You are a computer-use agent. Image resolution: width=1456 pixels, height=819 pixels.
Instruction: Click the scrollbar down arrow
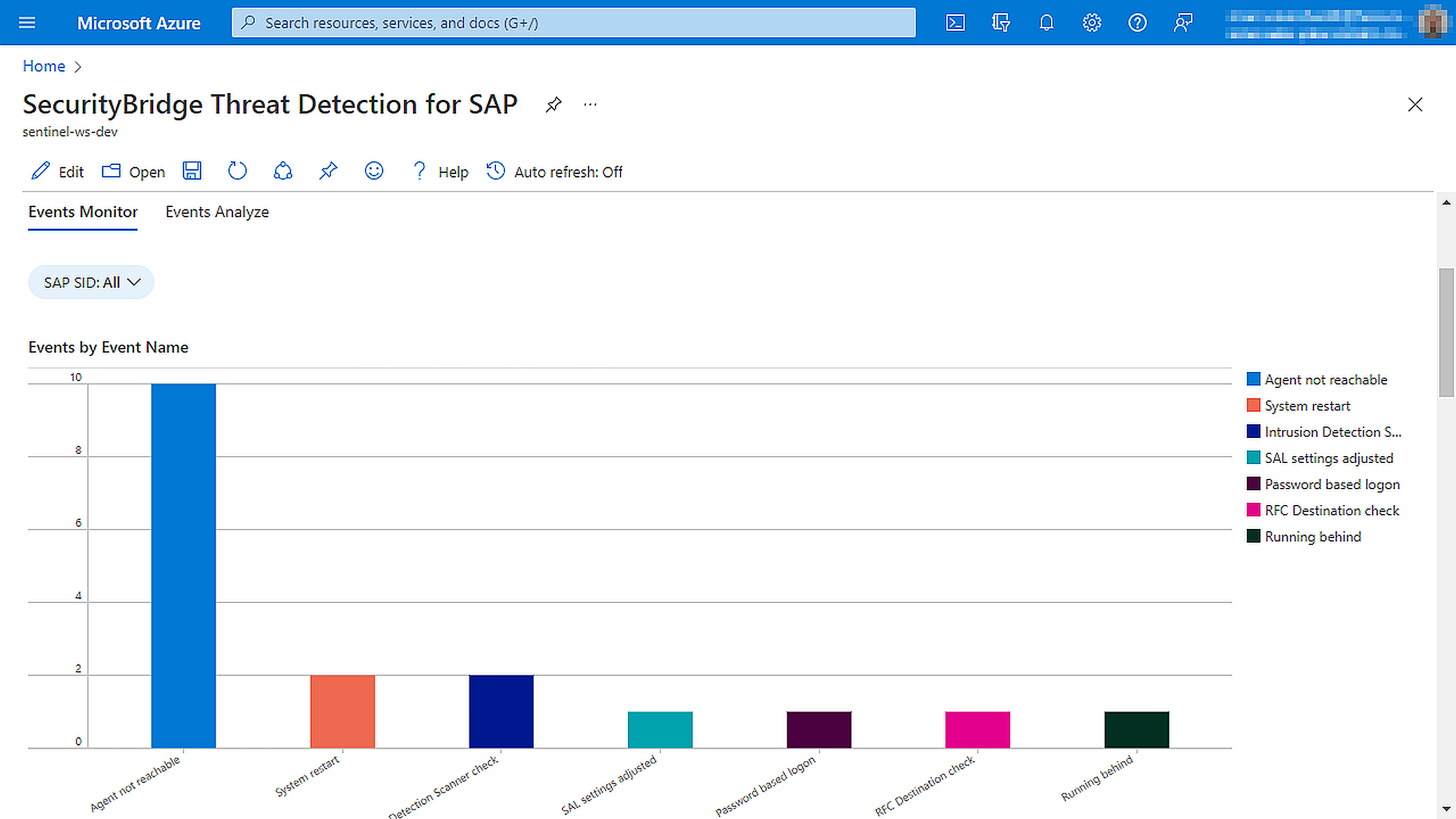coord(1446,809)
